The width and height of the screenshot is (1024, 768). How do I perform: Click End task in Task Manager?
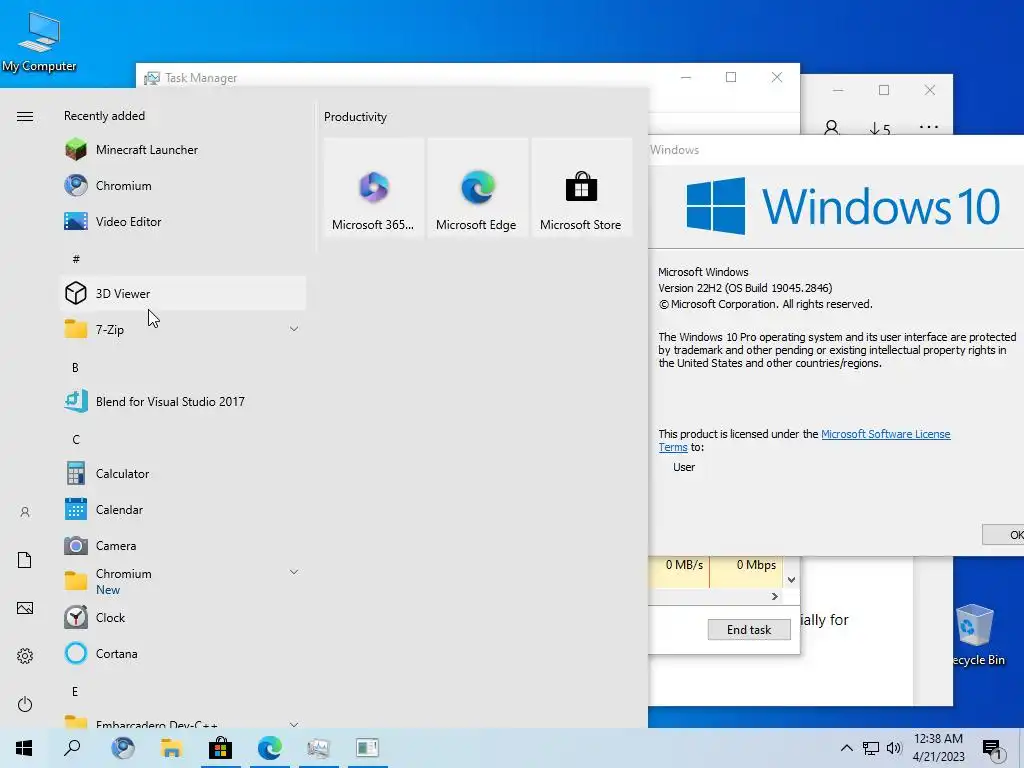coord(749,630)
